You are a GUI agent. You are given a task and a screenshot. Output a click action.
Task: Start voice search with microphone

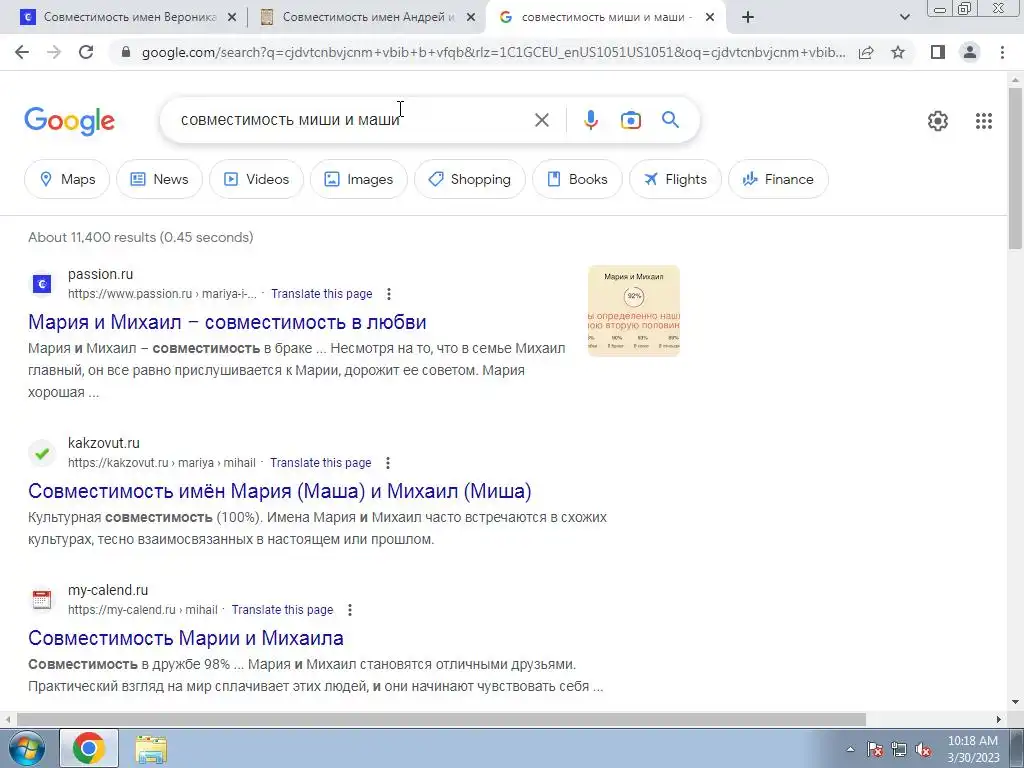pos(590,120)
